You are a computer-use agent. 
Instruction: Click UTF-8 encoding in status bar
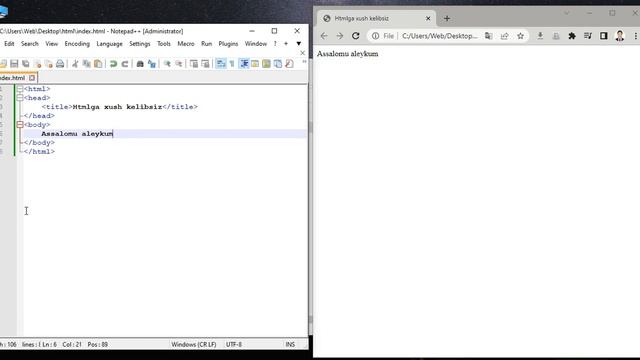pos(234,344)
